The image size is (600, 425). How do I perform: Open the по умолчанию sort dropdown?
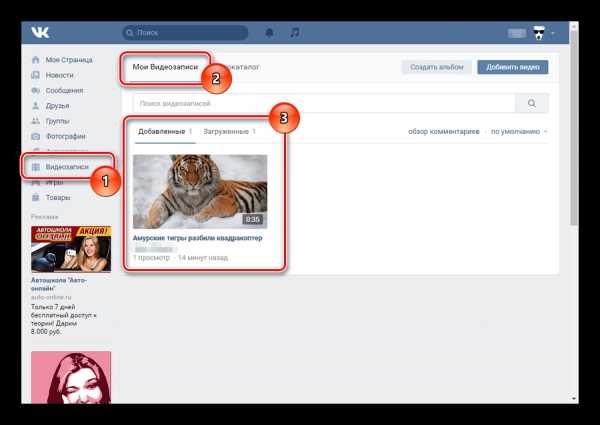tap(519, 132)
